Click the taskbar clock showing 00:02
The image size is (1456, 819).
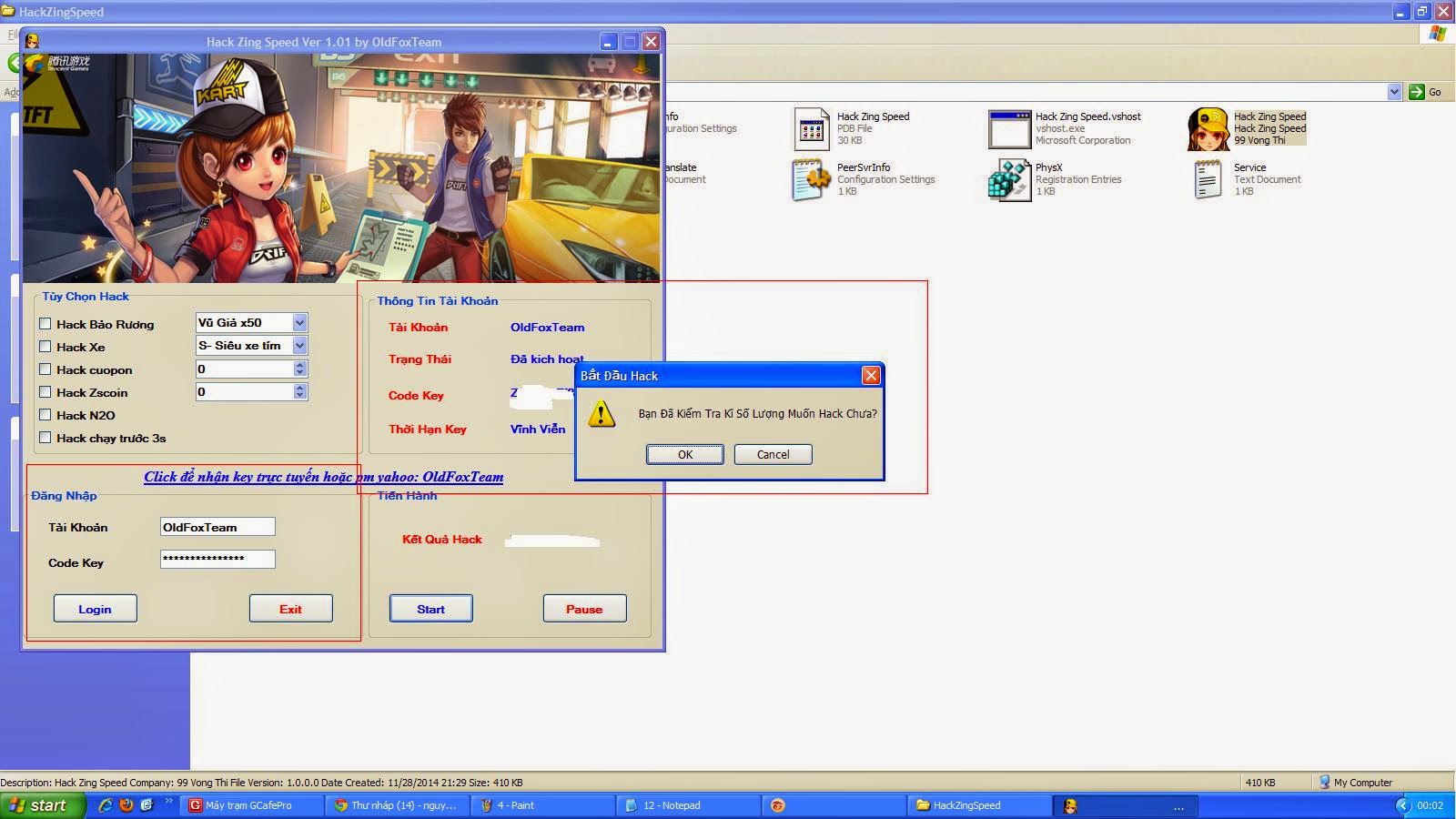1430,805
